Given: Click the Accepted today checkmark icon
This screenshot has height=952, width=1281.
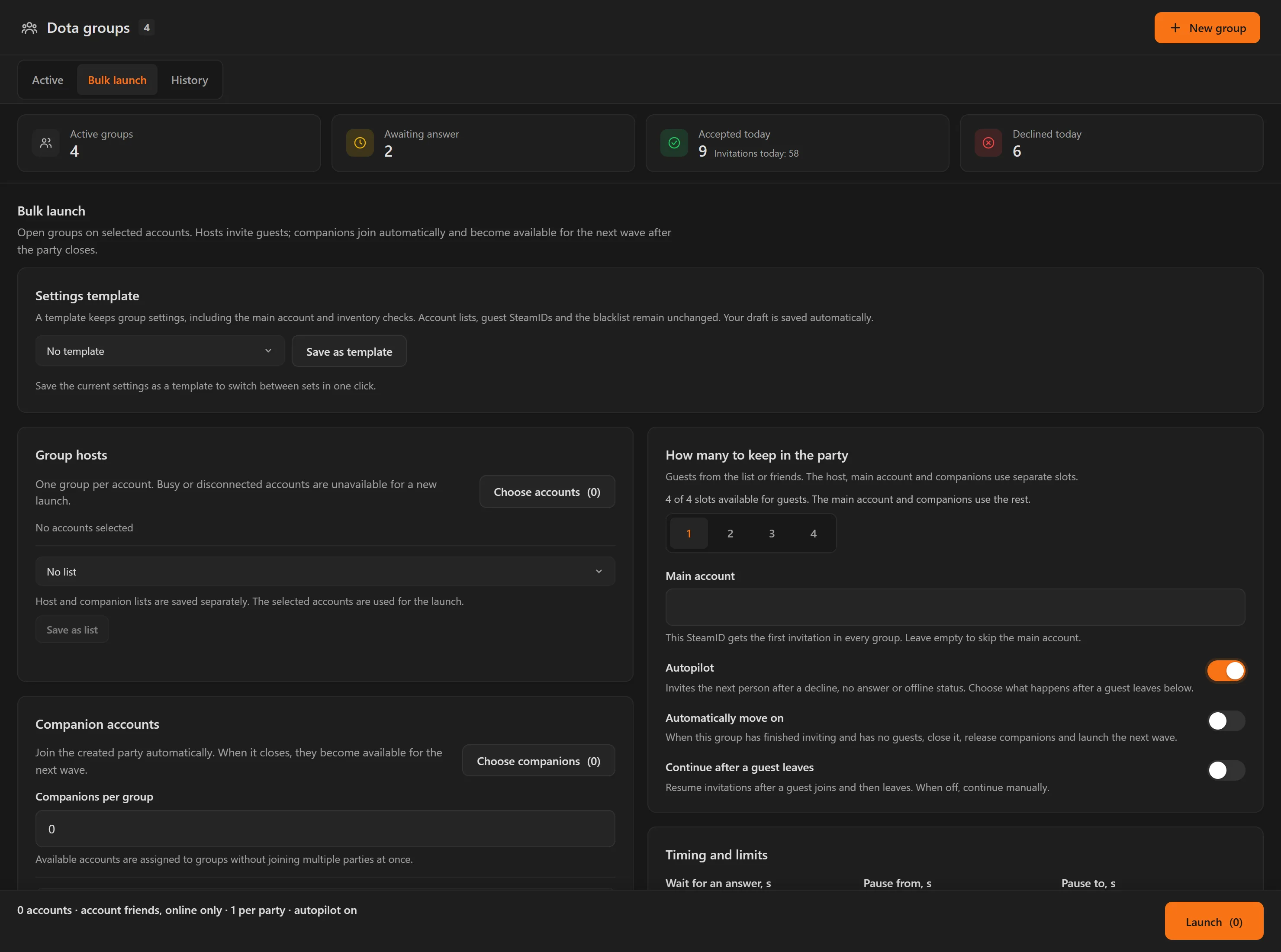Looking at the screenshot, I should [674, 143].
